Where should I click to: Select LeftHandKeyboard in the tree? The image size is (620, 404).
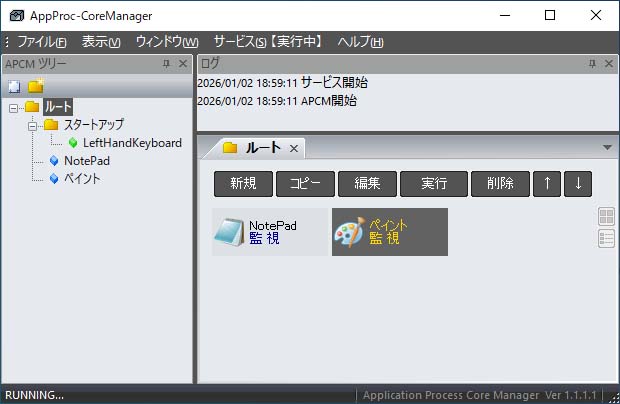[x=132, y=143]
